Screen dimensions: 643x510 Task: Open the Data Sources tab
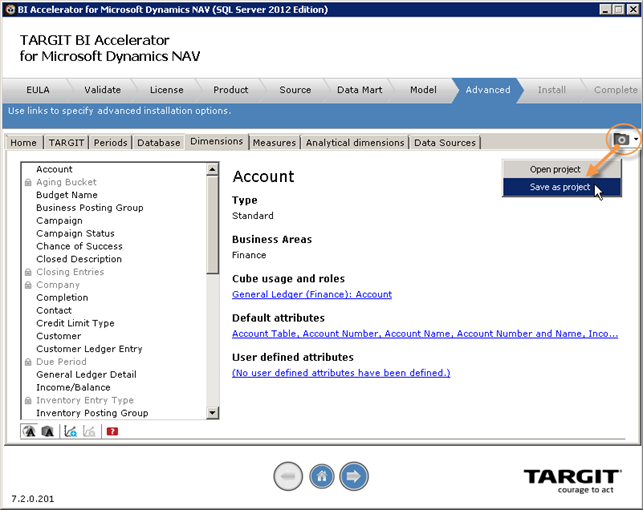coord(445,142)
